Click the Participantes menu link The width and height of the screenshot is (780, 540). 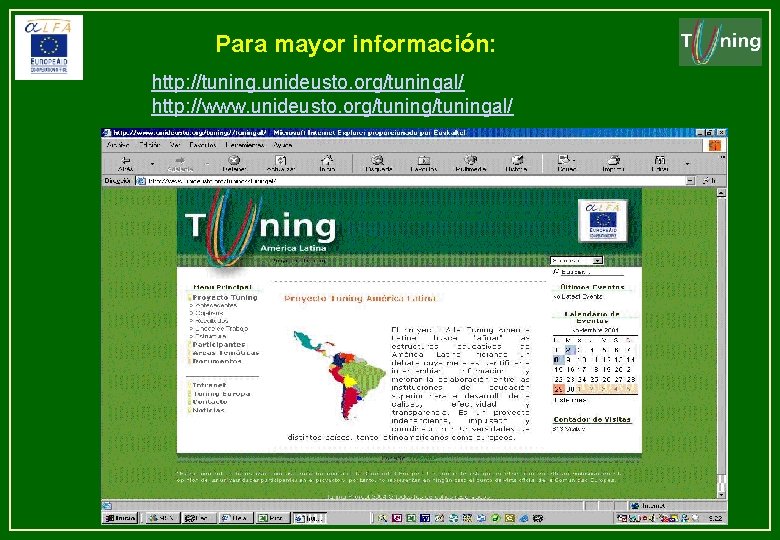click(219, 344)
